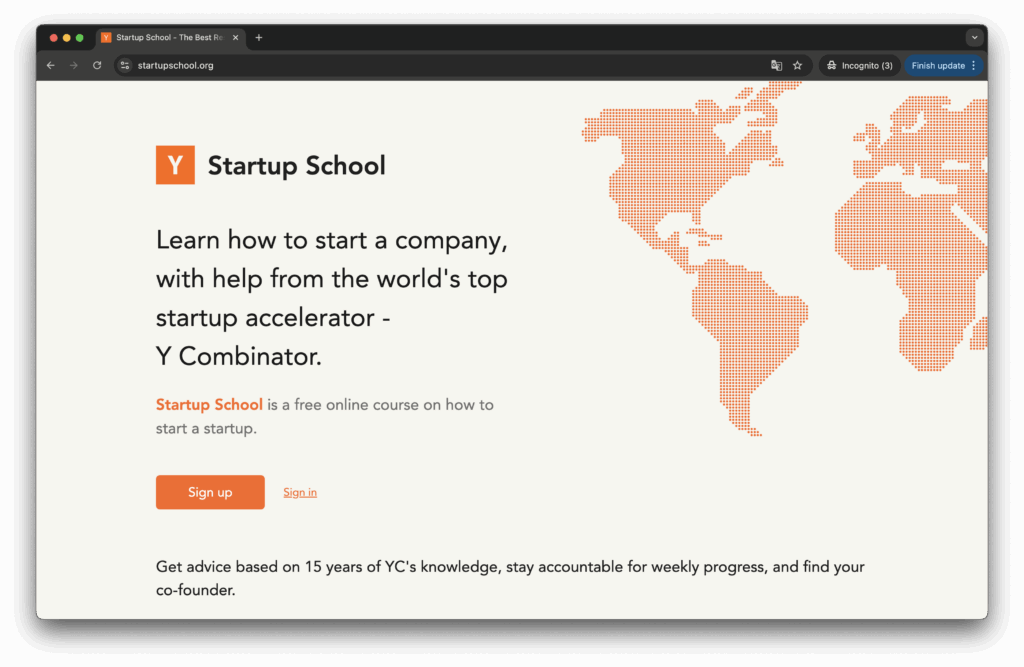The width and height of the screenshot is (1024, 667).
Task: Open the Chrome three-dot menu
Action: pos(974,65)
